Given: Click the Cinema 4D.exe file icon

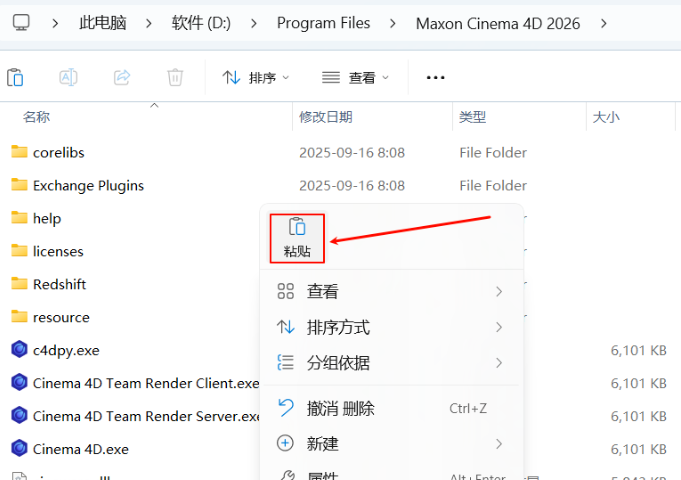Looking at the screenshot, I should point(19,448).
